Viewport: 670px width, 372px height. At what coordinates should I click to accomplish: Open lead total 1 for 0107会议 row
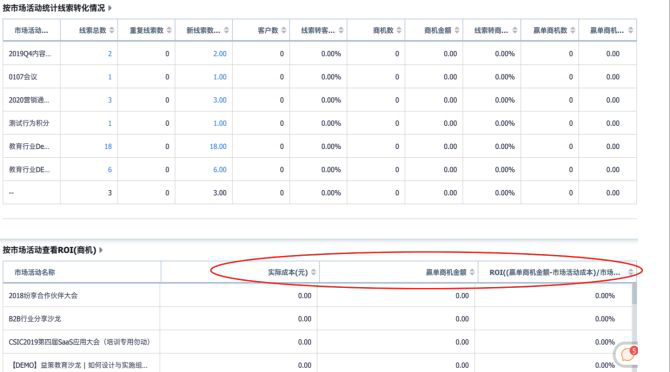coord(110,77)
